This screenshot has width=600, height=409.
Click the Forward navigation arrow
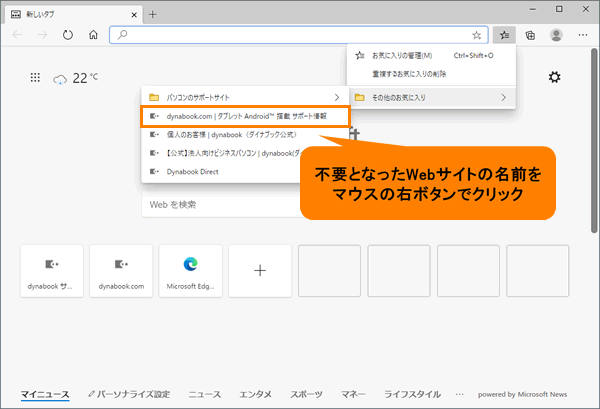click(42, 35)
